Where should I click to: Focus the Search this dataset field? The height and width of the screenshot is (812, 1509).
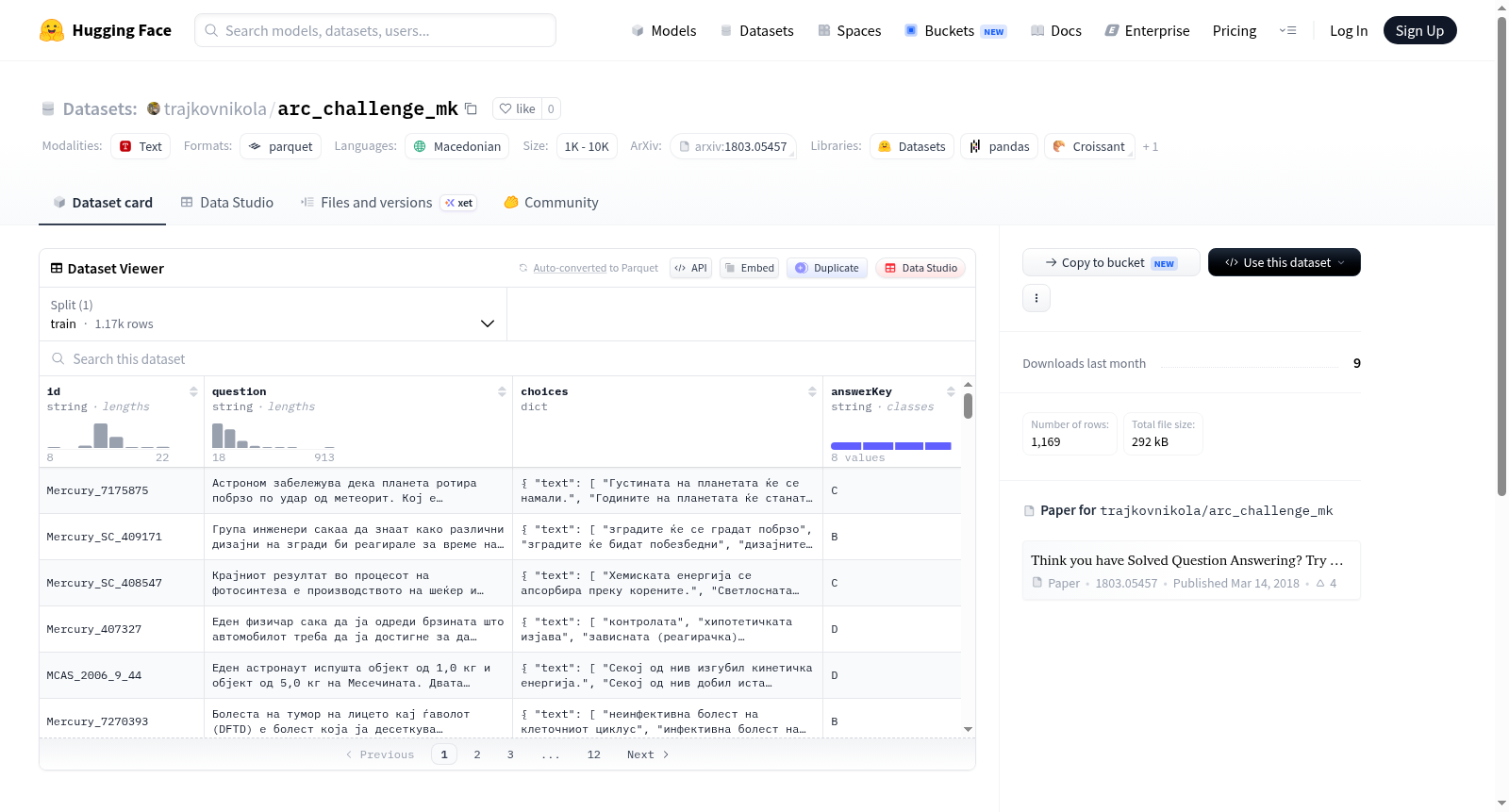coord(507,359)
